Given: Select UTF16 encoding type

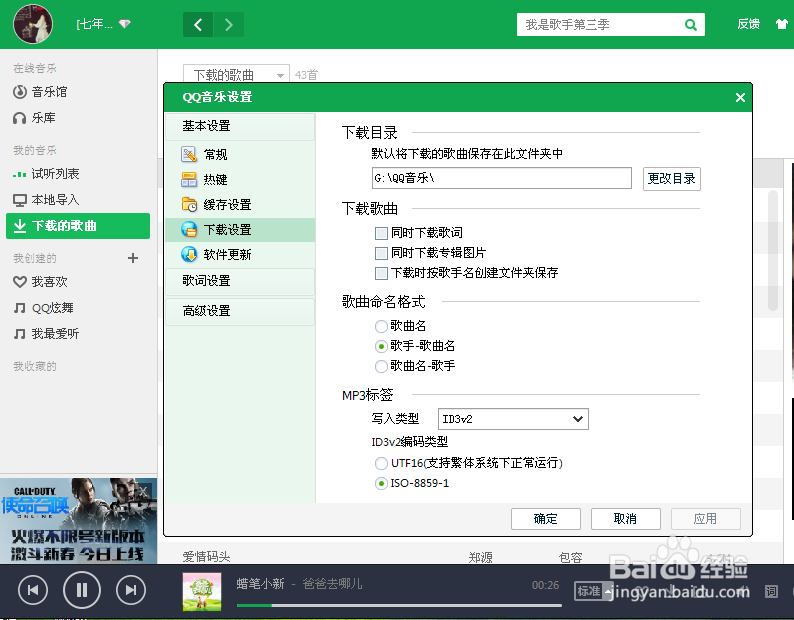Looking at the screenshot, I should pyautogui.click(x=381, y=463).
